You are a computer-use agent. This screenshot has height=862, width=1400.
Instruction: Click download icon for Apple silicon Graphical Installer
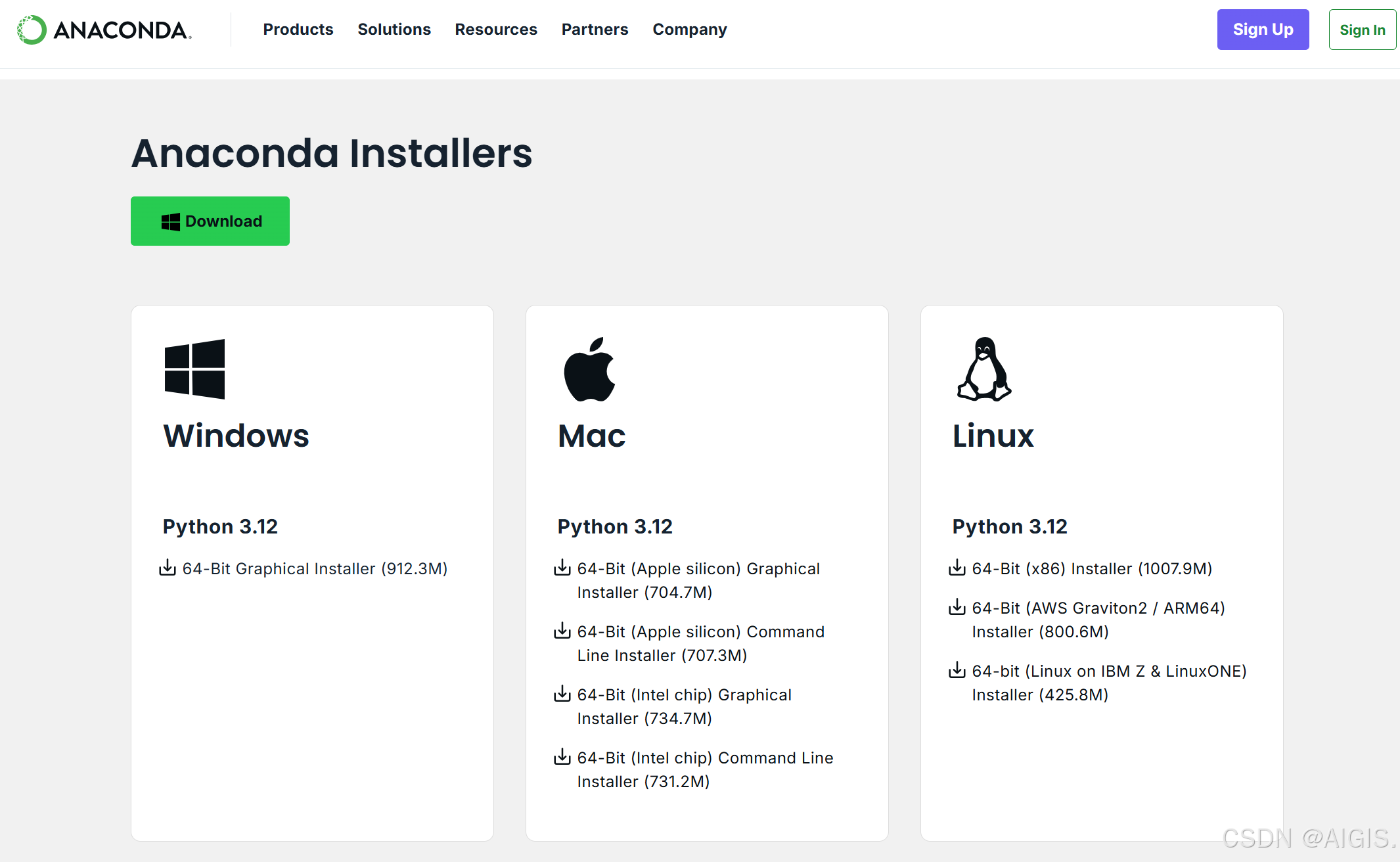coord(562,568)
